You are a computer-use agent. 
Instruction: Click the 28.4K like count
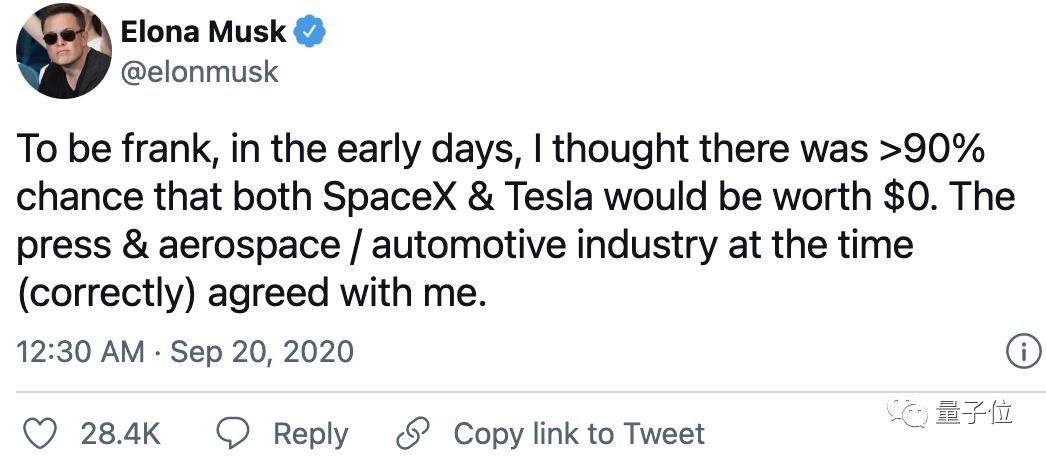click(x=120, y=434)
